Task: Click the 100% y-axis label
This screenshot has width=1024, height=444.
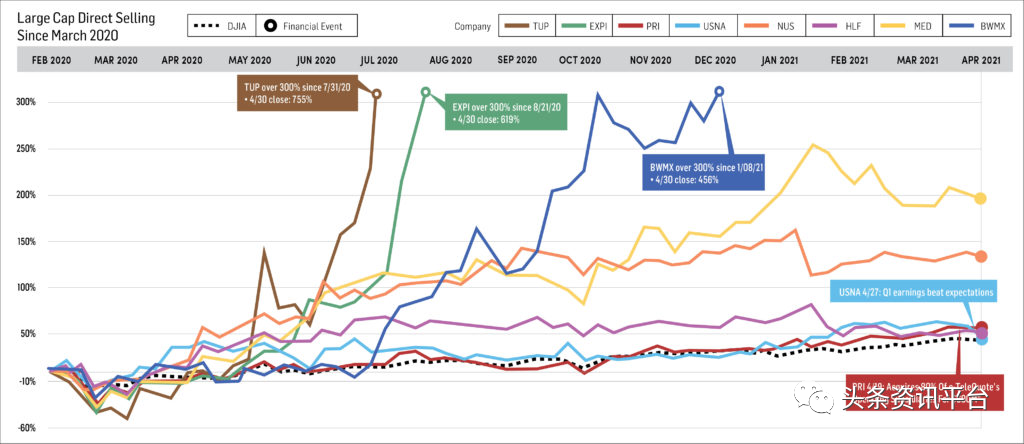Action: pyautogui.click(x=26, y=288)
